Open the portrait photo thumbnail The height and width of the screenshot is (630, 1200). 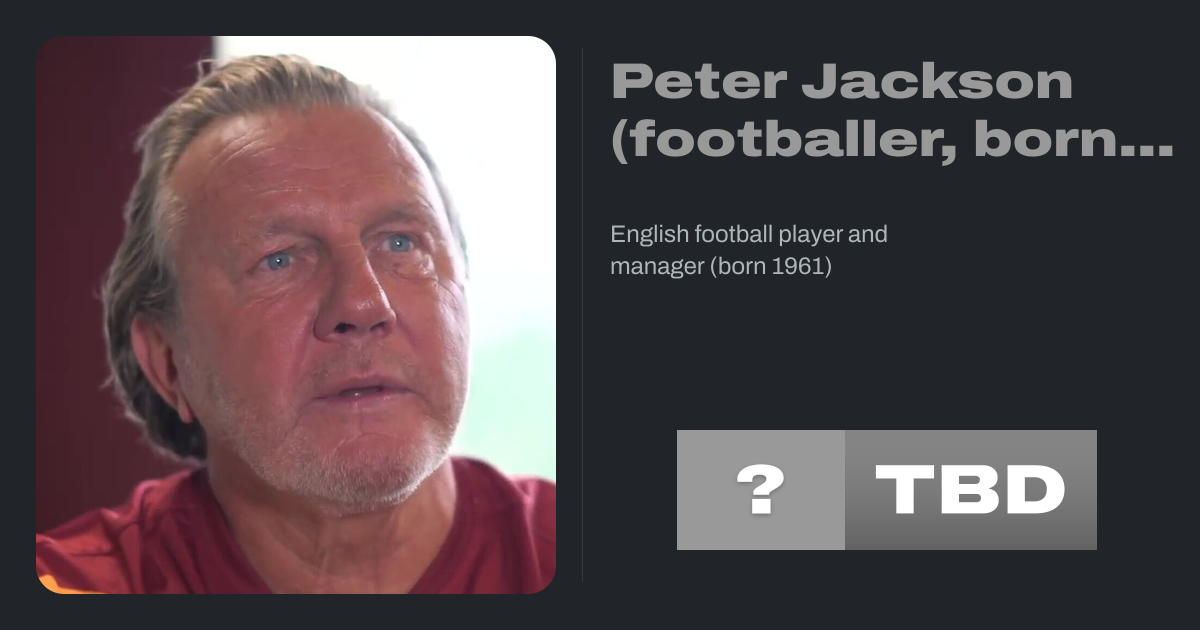[x=296, y=315]
